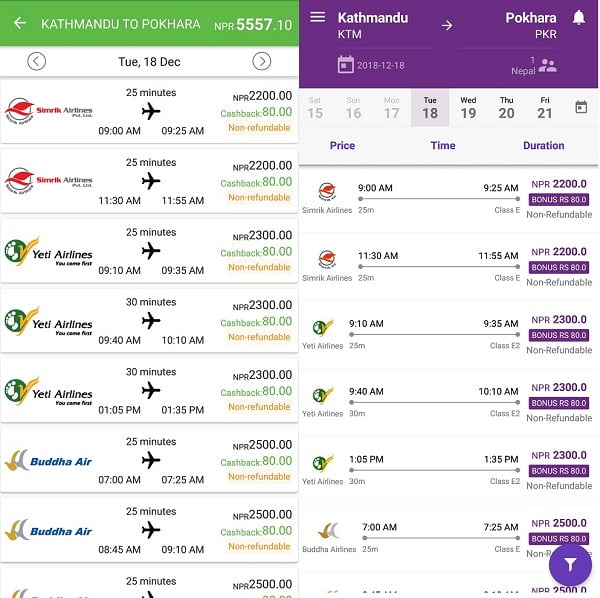This screenshot has width=600, height=598.
Task: Open the calendar icon beside Fri 21
Action: coord(581,107)
